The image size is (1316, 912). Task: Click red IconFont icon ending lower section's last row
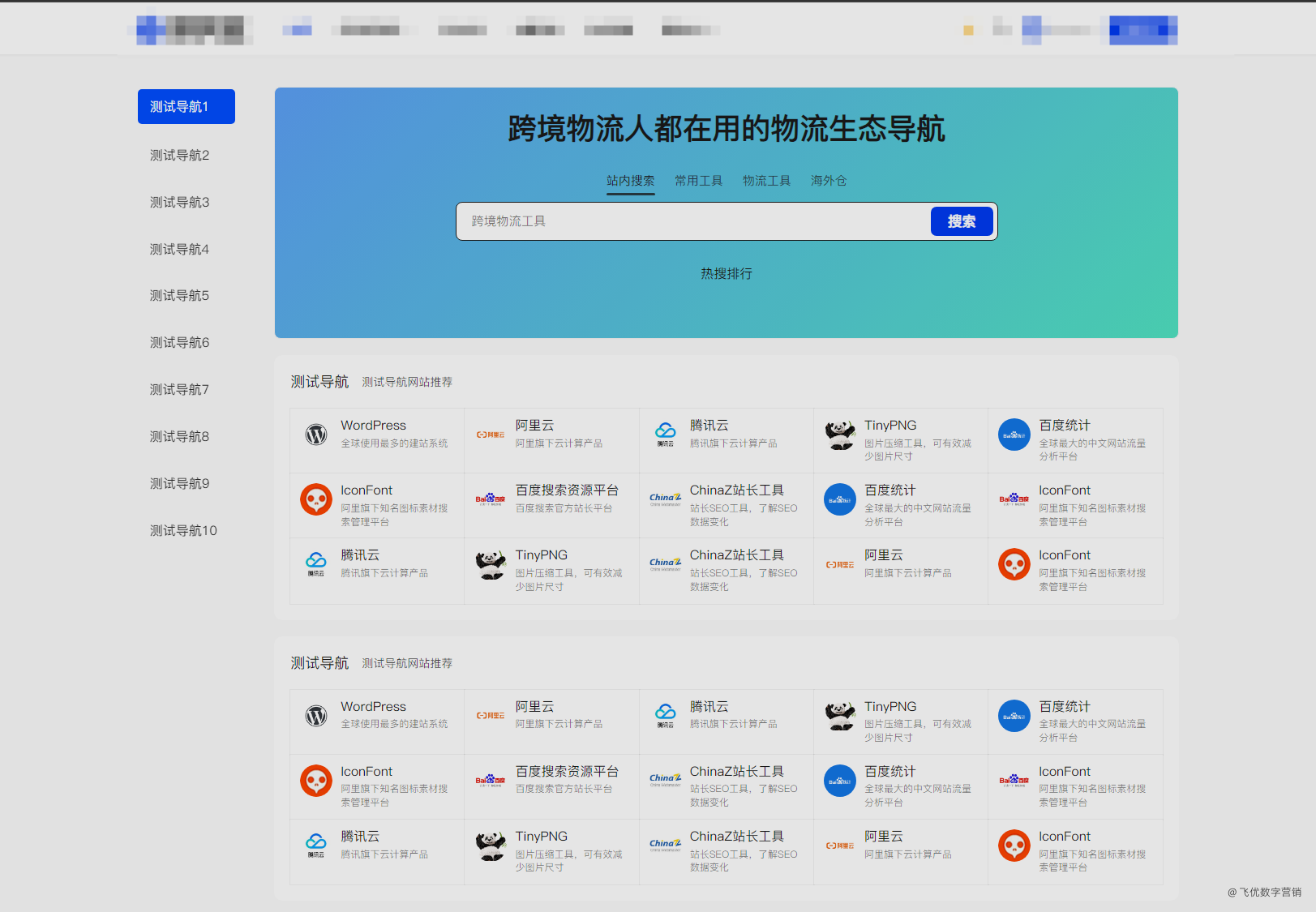coord(1014,846)
